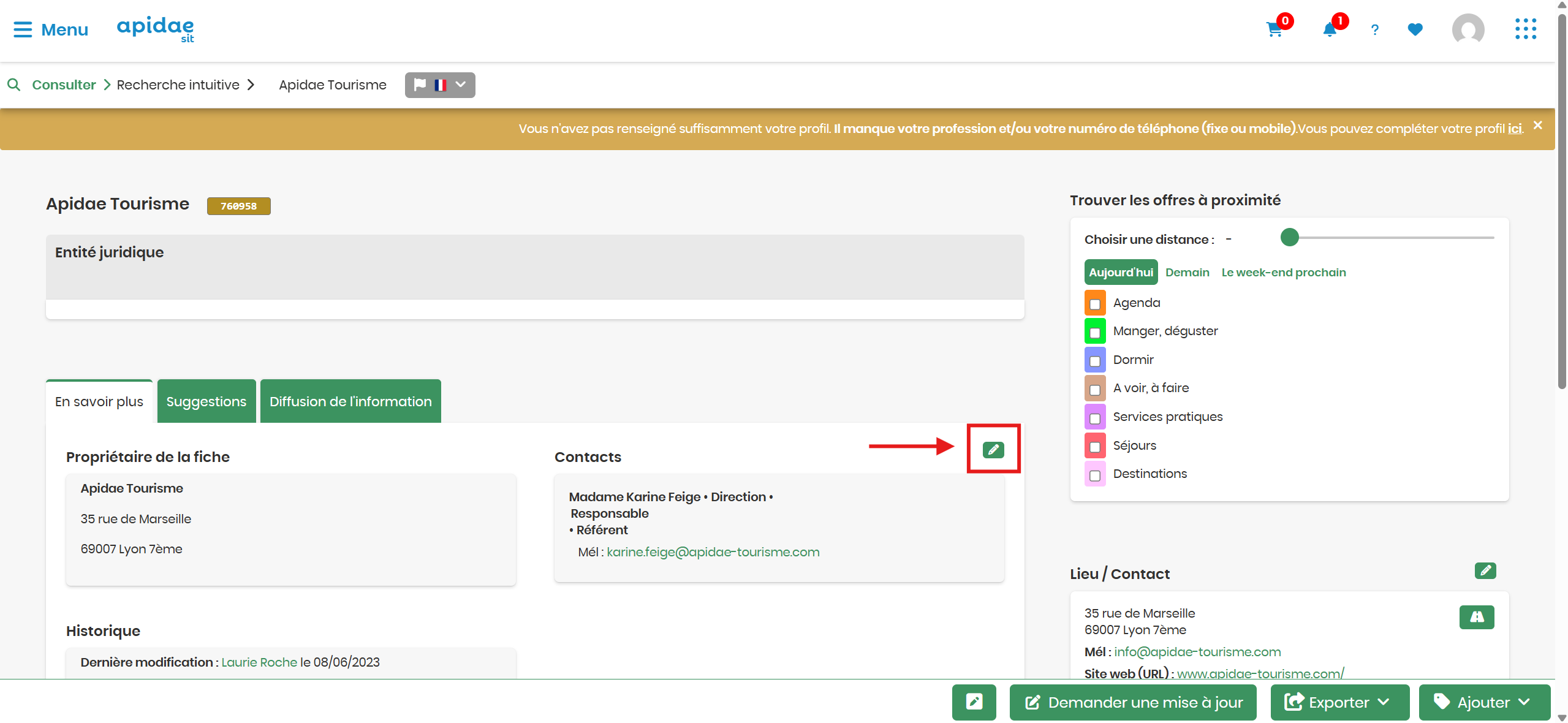Click the green edit icon button in bottom bar
The image size is (1568, 723).
pos(974,702)
